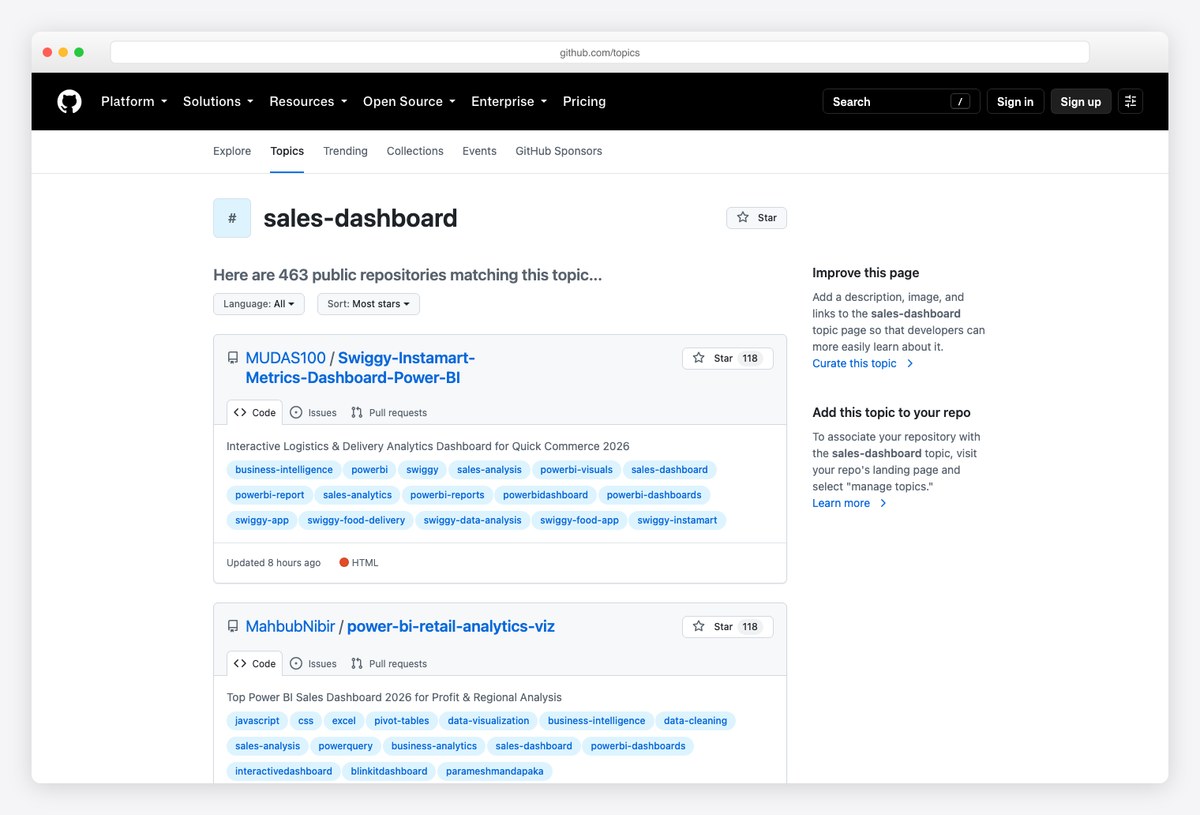Open the data-visualization topic tag
This screenshot has height=815, width=1200.
[x=488, y=721]
